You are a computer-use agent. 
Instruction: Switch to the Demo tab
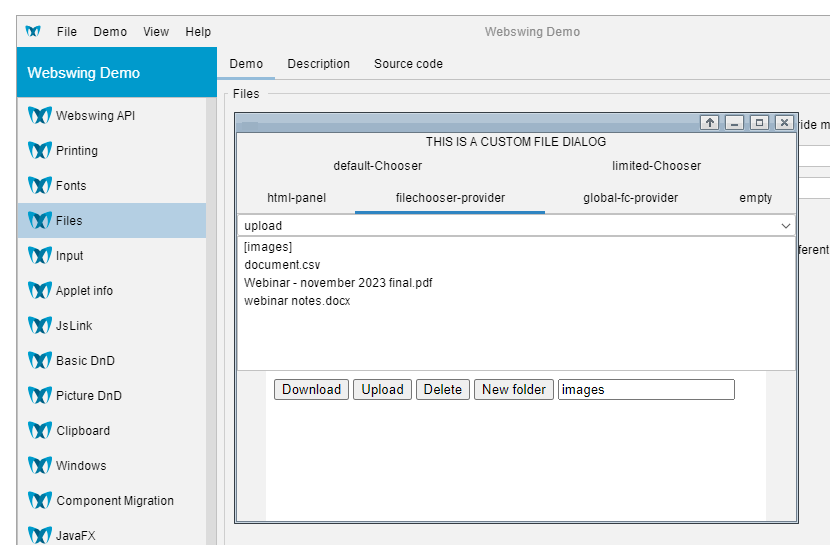(246, 63)
